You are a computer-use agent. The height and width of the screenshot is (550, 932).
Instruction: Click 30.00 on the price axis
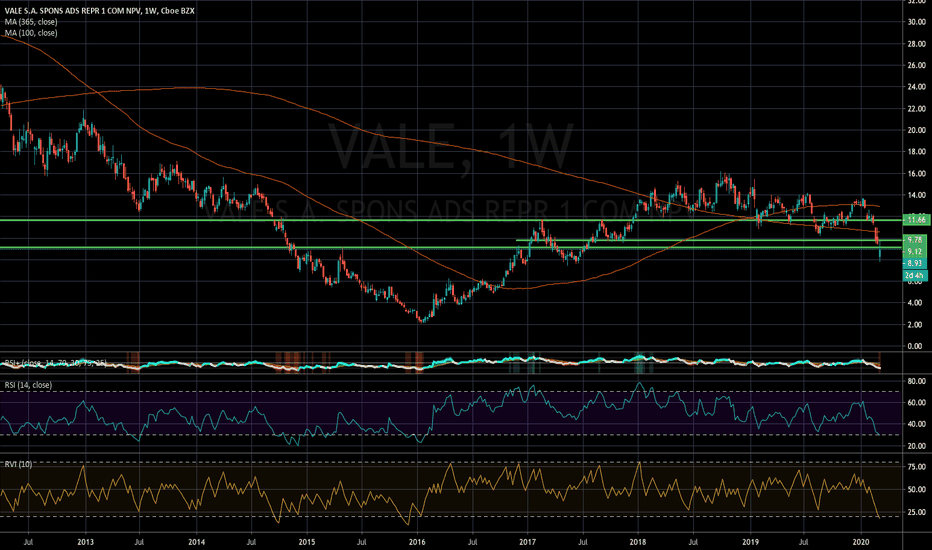pyautogui.click(x=917, y=22)
